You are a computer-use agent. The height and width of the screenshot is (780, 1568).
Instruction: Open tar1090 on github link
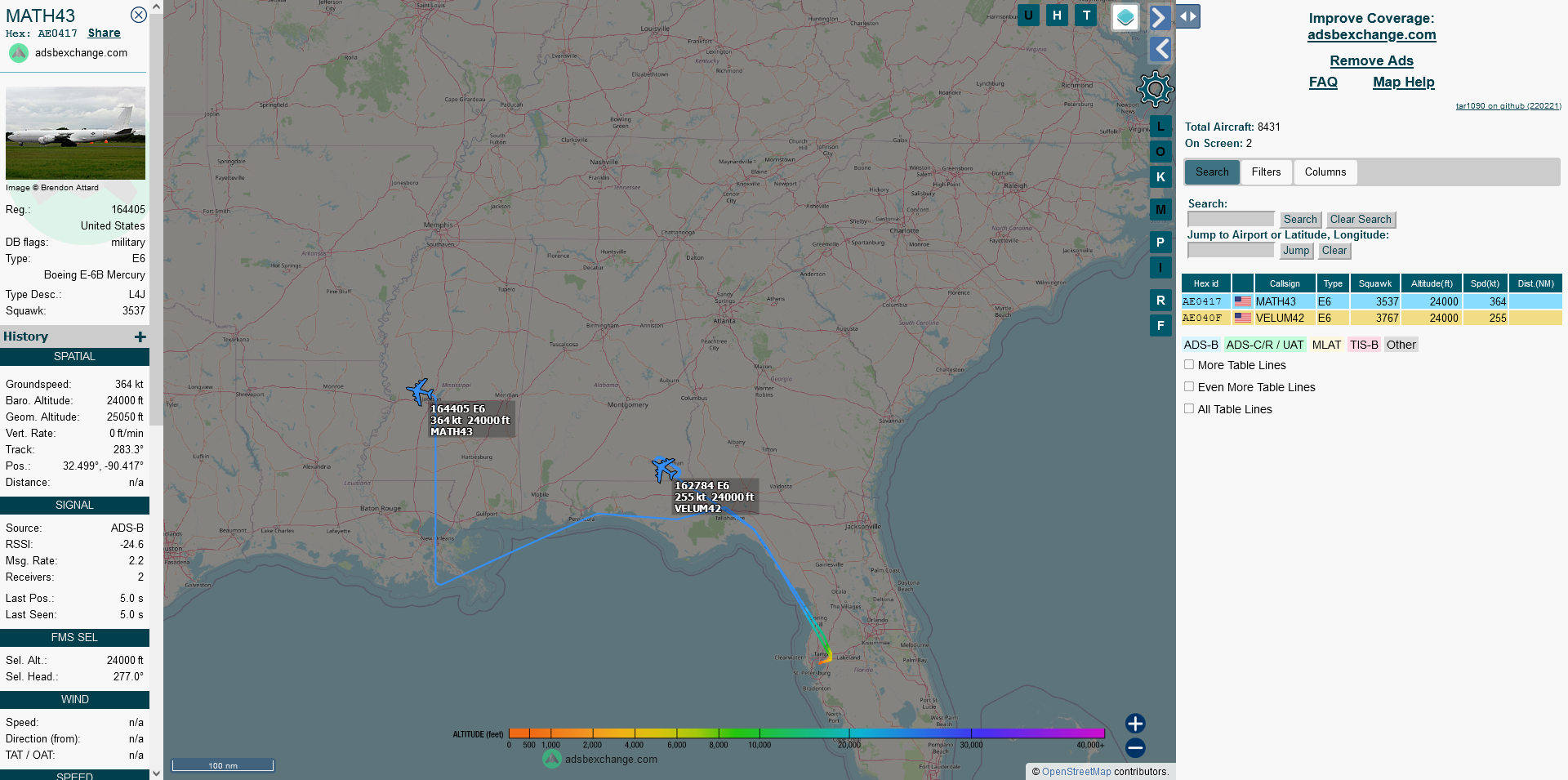[1508, 106]
